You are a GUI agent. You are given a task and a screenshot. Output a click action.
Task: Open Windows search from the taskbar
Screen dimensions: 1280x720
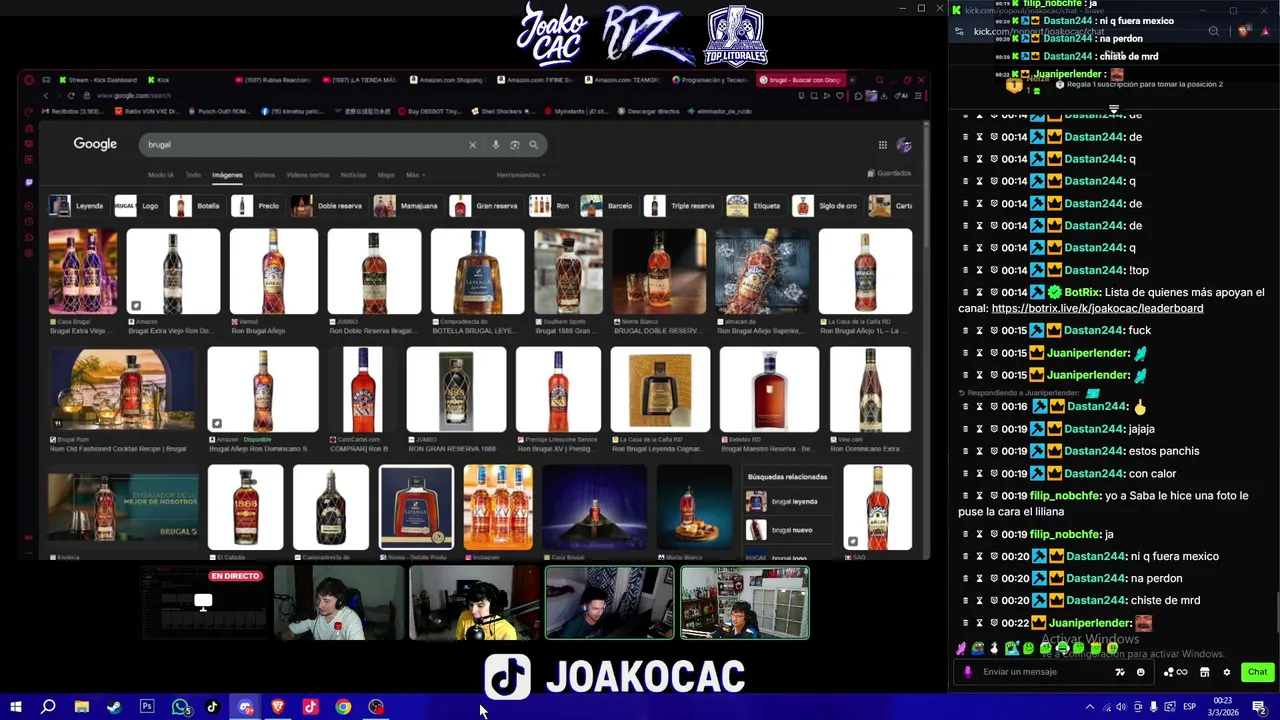(48, 707)
